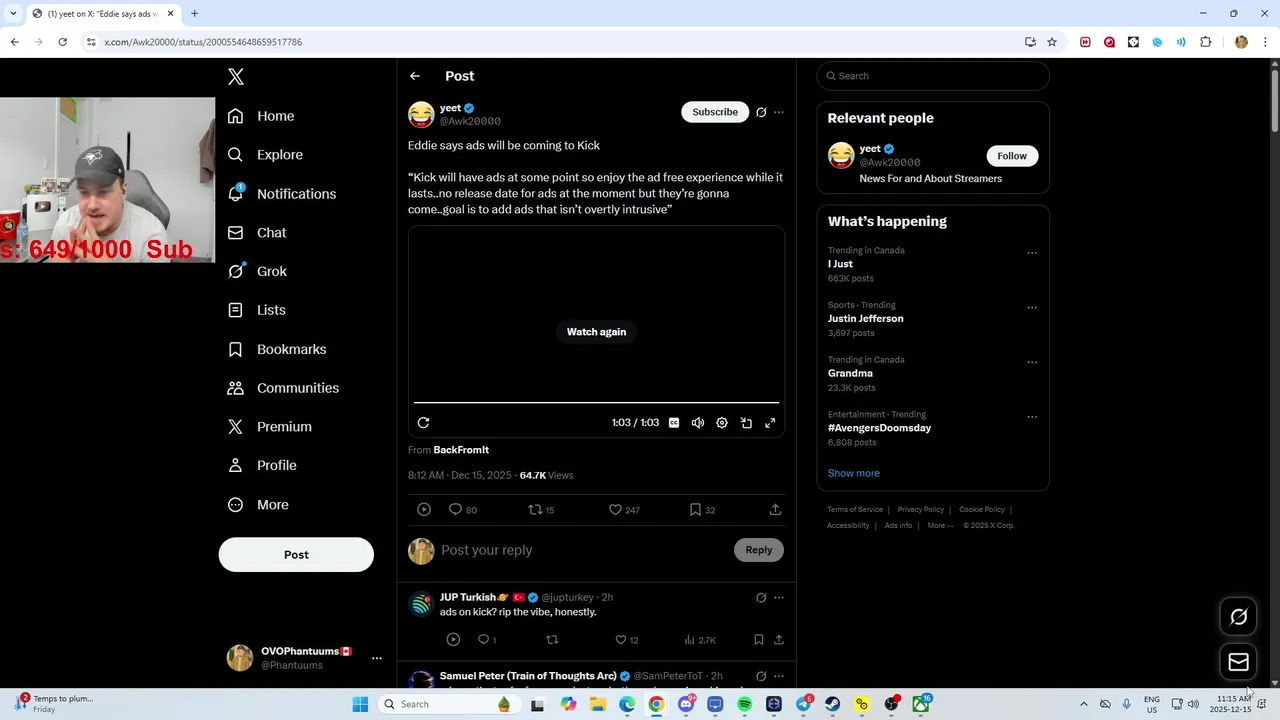Open Spotify from taskbar
Image resolution: width=1280 pixels, height=720 pixels.
point(744,705)
